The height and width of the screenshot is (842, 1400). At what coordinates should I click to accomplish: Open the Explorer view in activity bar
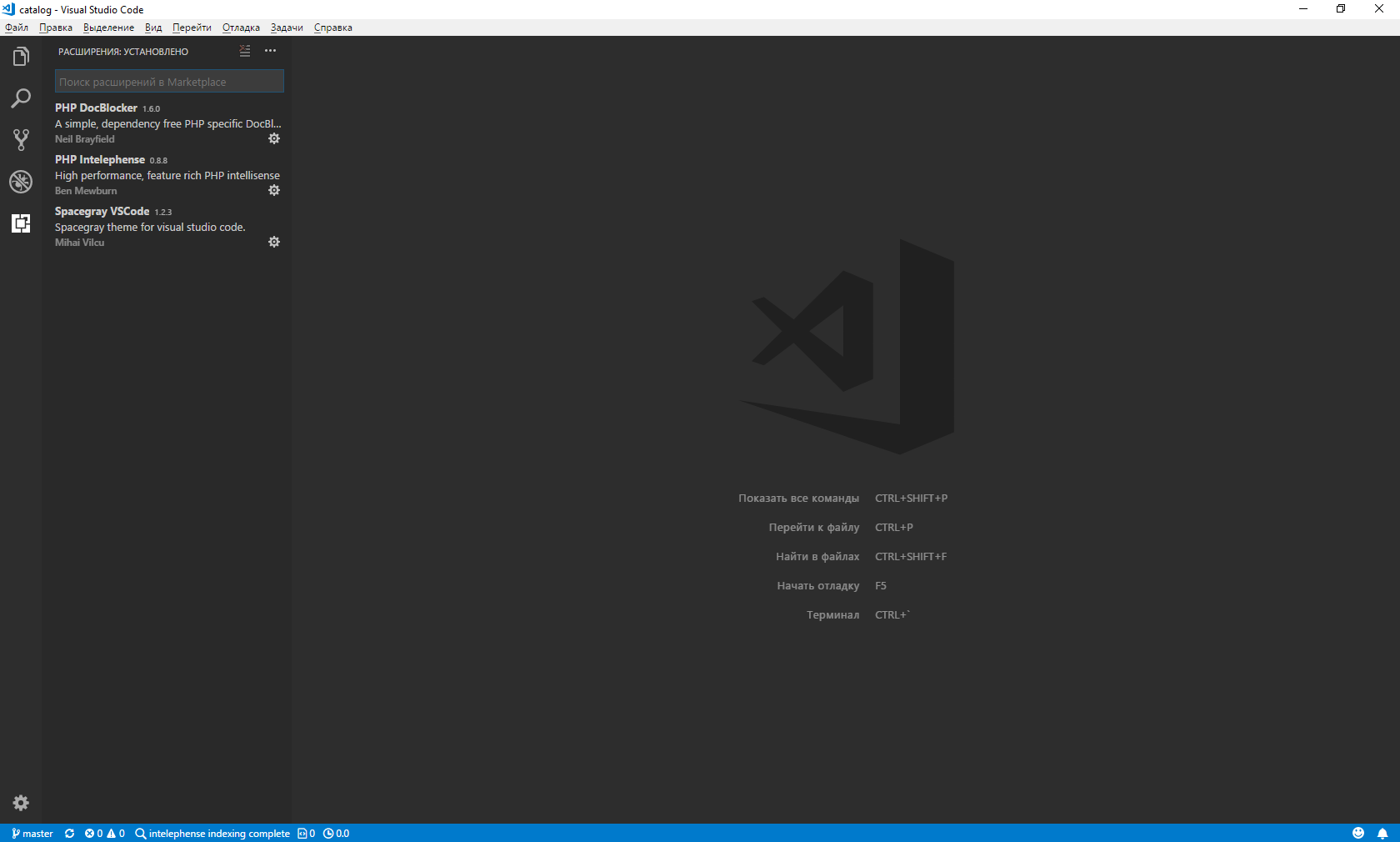point(21,57)
